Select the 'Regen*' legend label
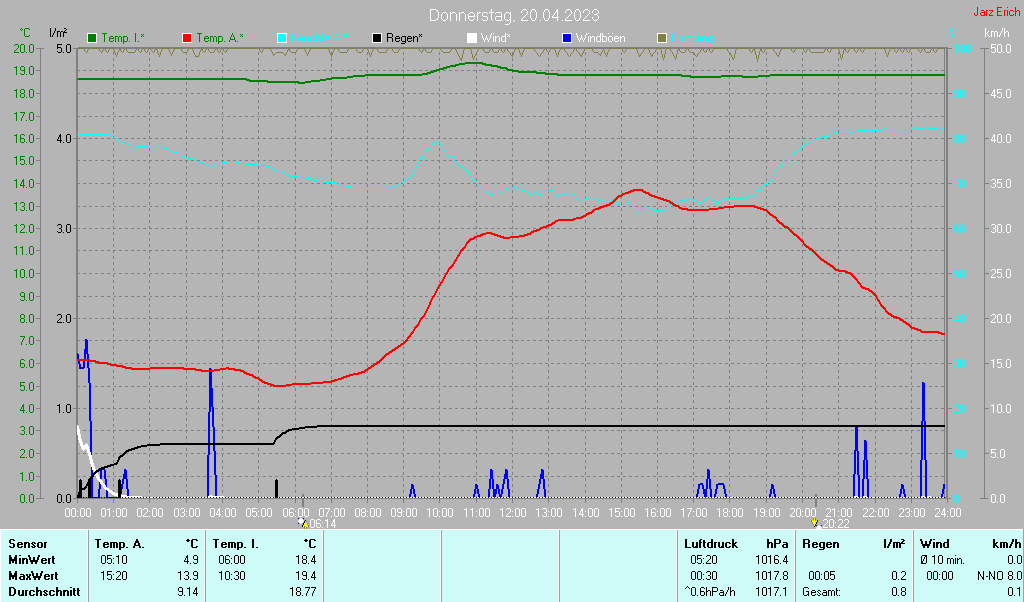Screen dimensions: 1024x602 tap(404, 39)
